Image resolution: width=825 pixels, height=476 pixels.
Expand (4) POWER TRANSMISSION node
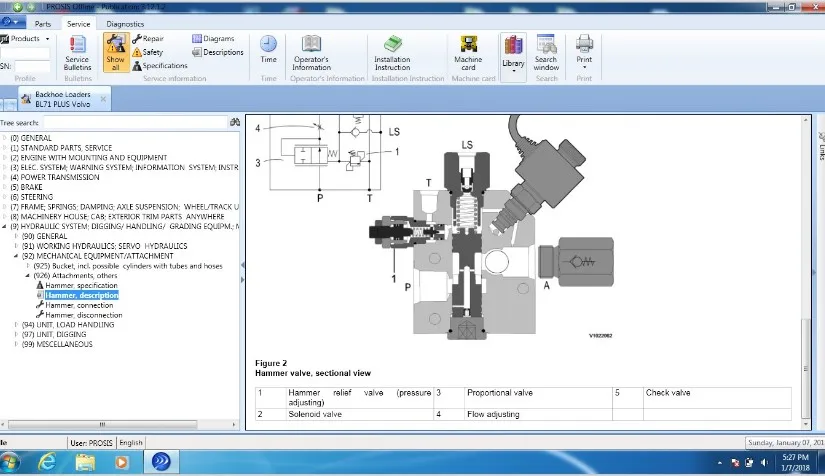(x=5, y=177)
